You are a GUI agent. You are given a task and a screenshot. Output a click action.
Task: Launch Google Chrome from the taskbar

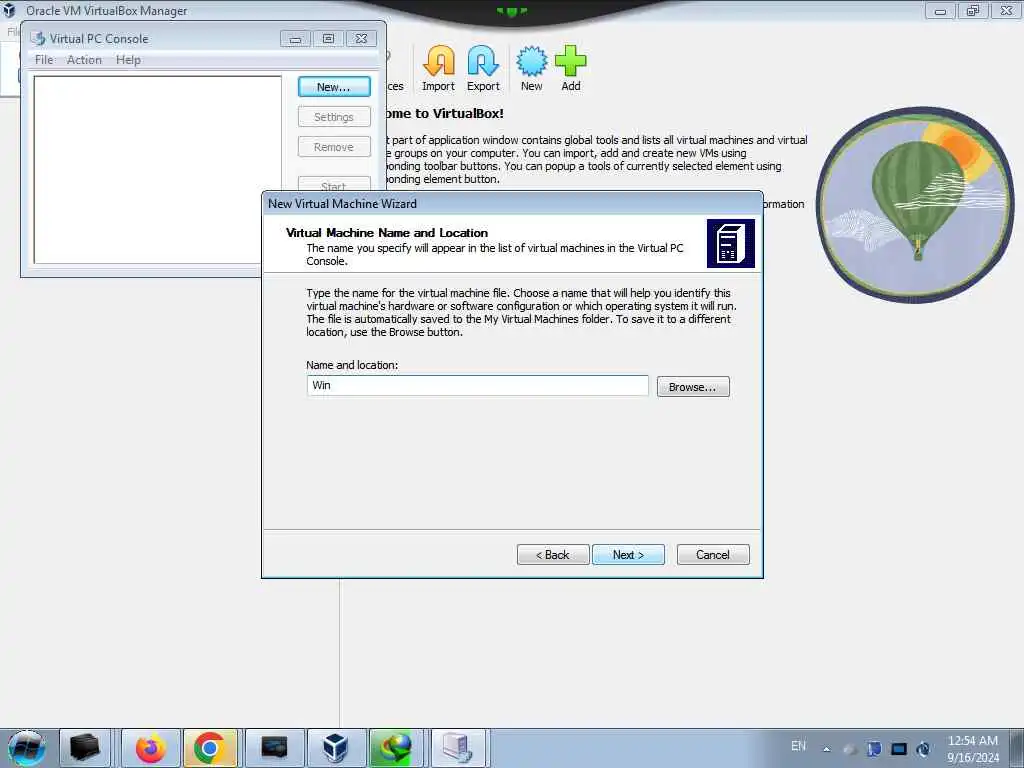(210, 748)
